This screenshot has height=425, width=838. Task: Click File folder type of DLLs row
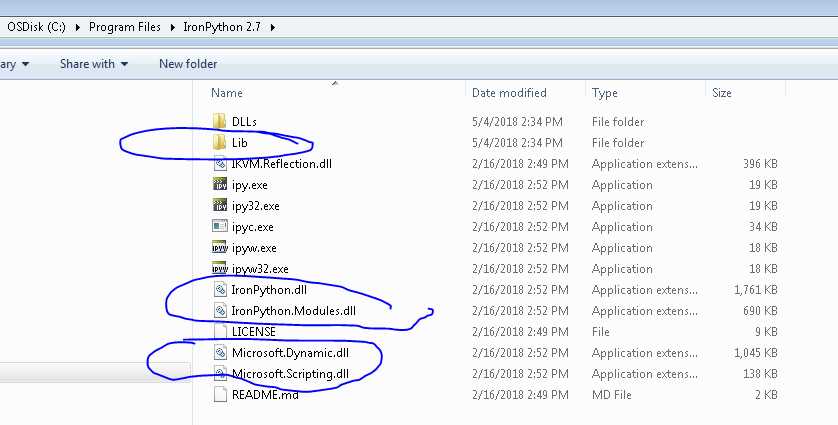point(618,121)
